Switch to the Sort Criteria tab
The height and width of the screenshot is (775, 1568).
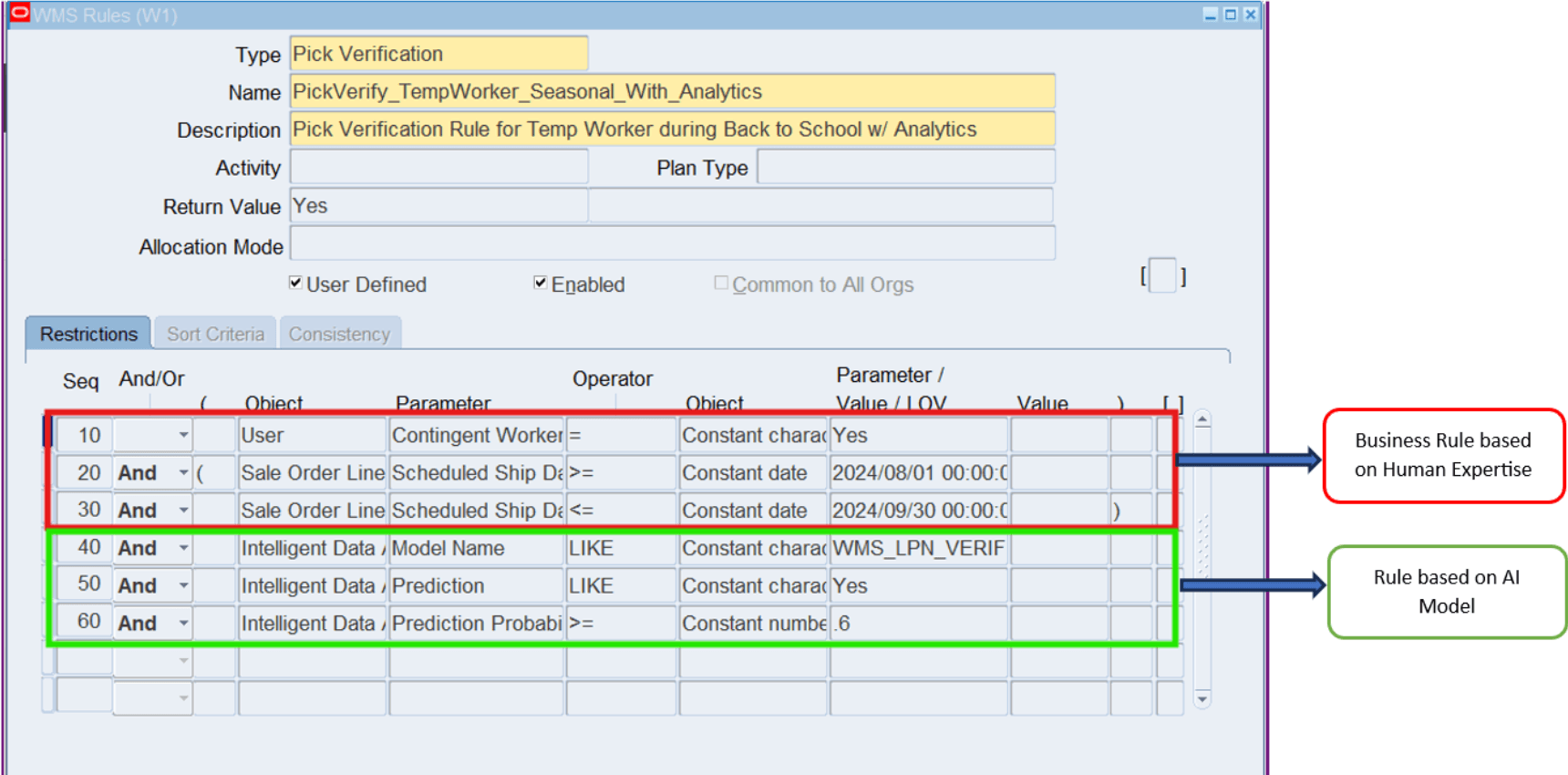(215, 334)
